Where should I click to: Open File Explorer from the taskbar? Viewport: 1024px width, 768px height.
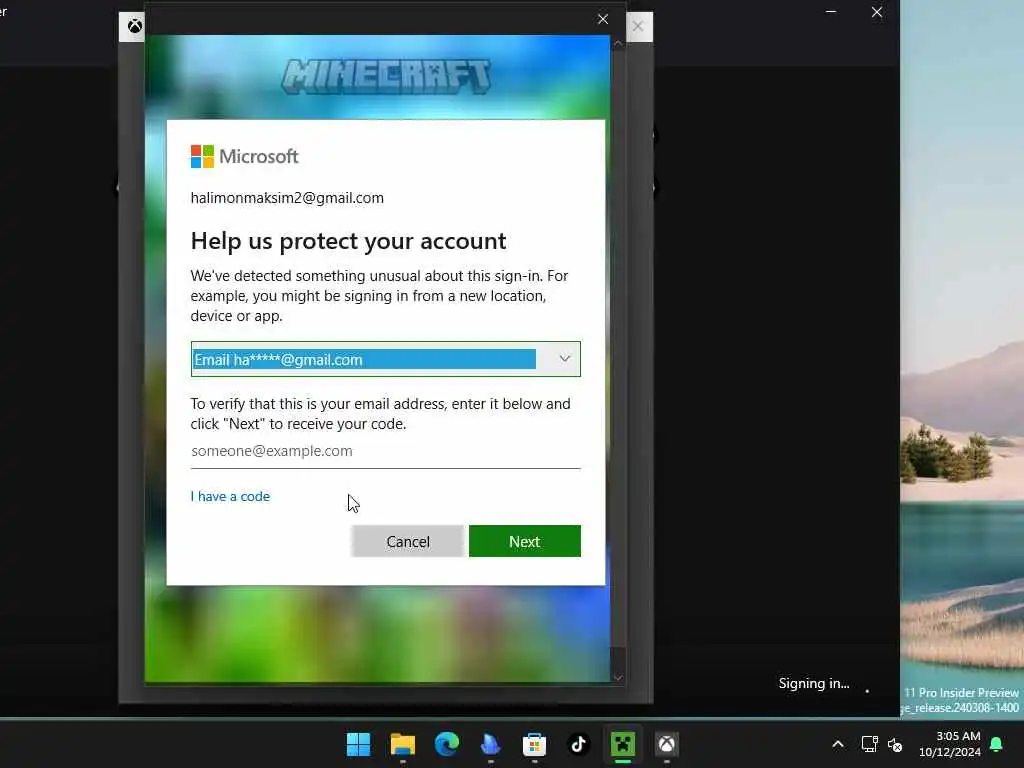point(402,744)
